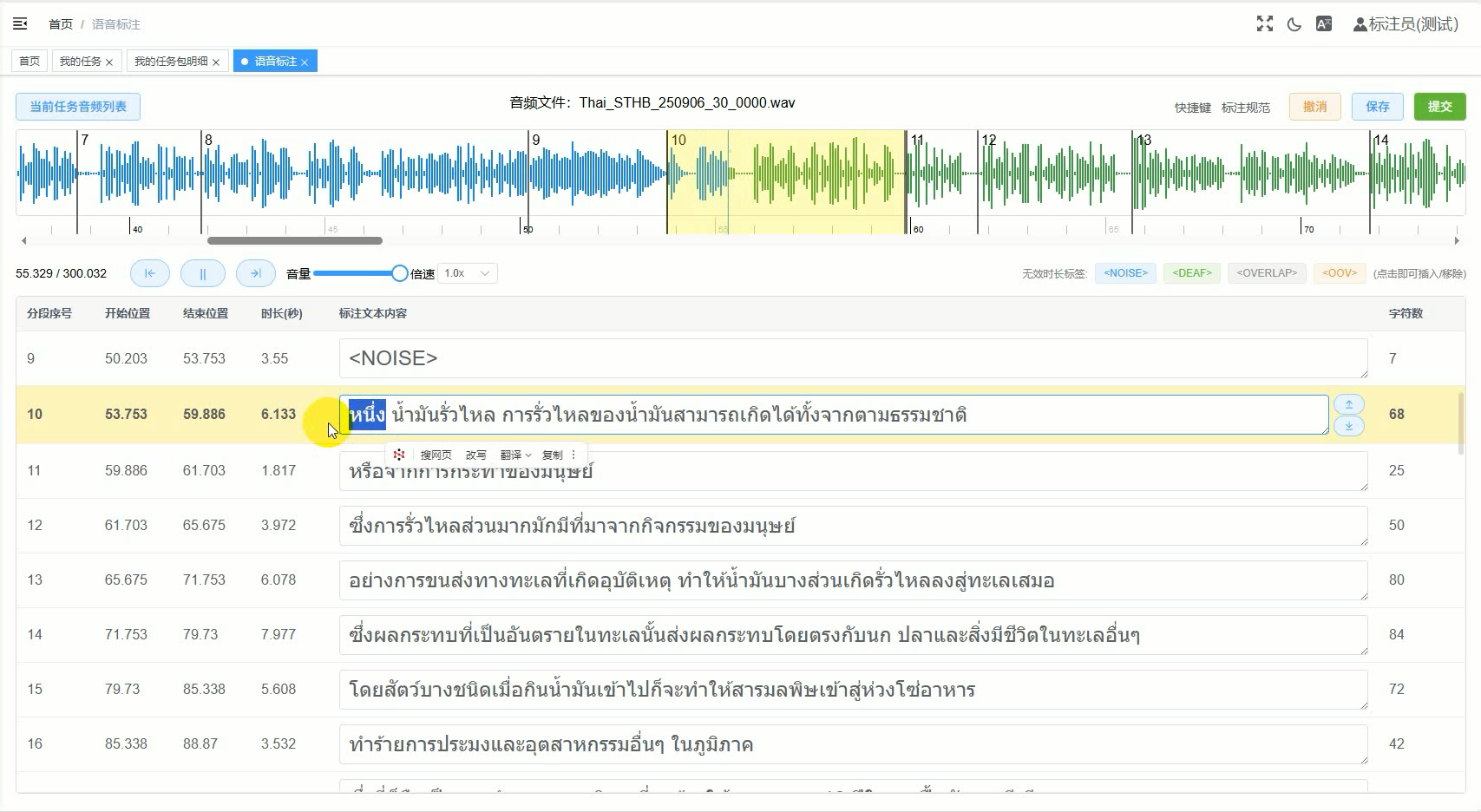
Task: Click the 字符数 column header
Action: [1406, 313]
